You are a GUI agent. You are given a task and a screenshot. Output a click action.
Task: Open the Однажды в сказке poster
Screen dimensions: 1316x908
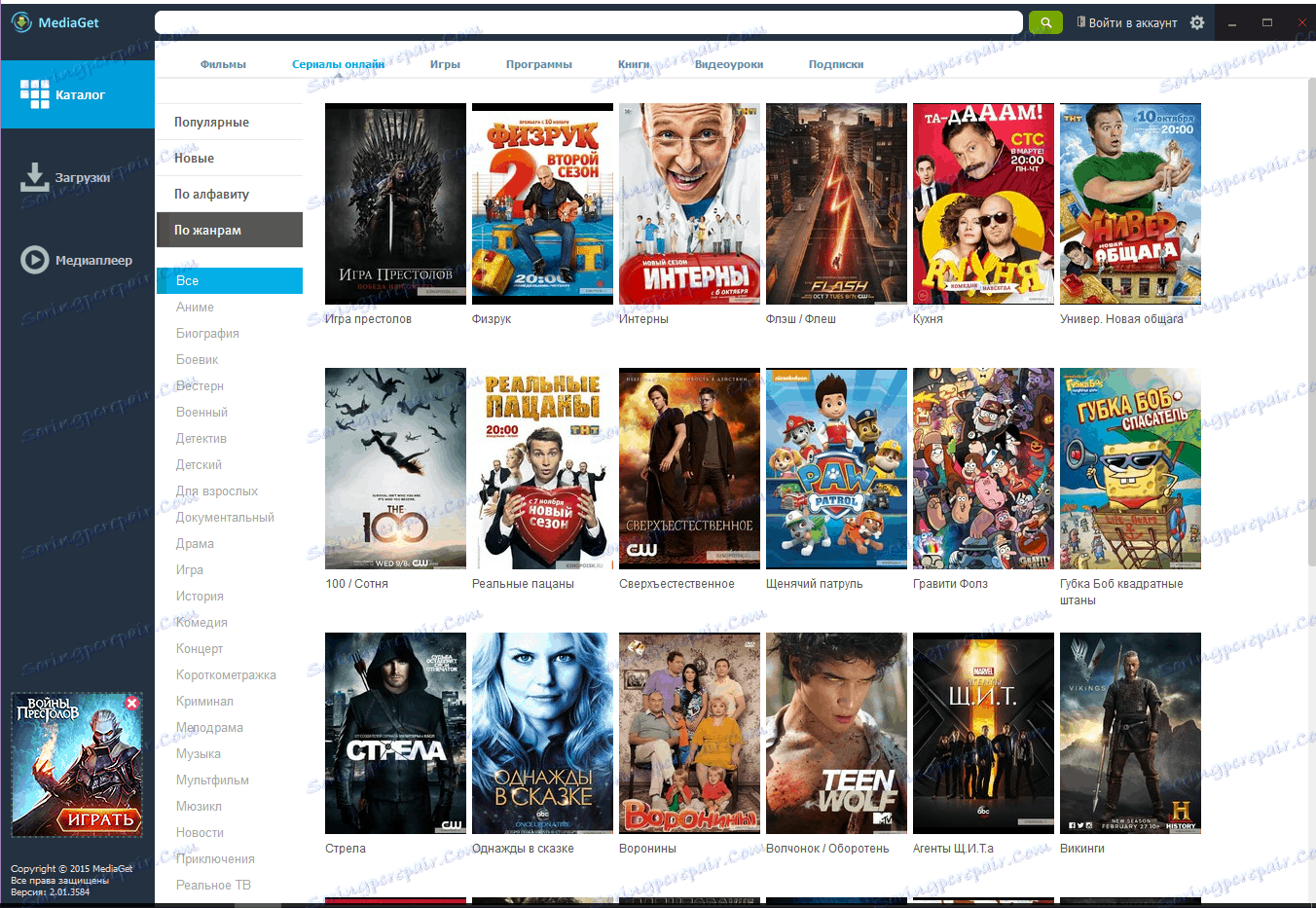click(542, 734)
